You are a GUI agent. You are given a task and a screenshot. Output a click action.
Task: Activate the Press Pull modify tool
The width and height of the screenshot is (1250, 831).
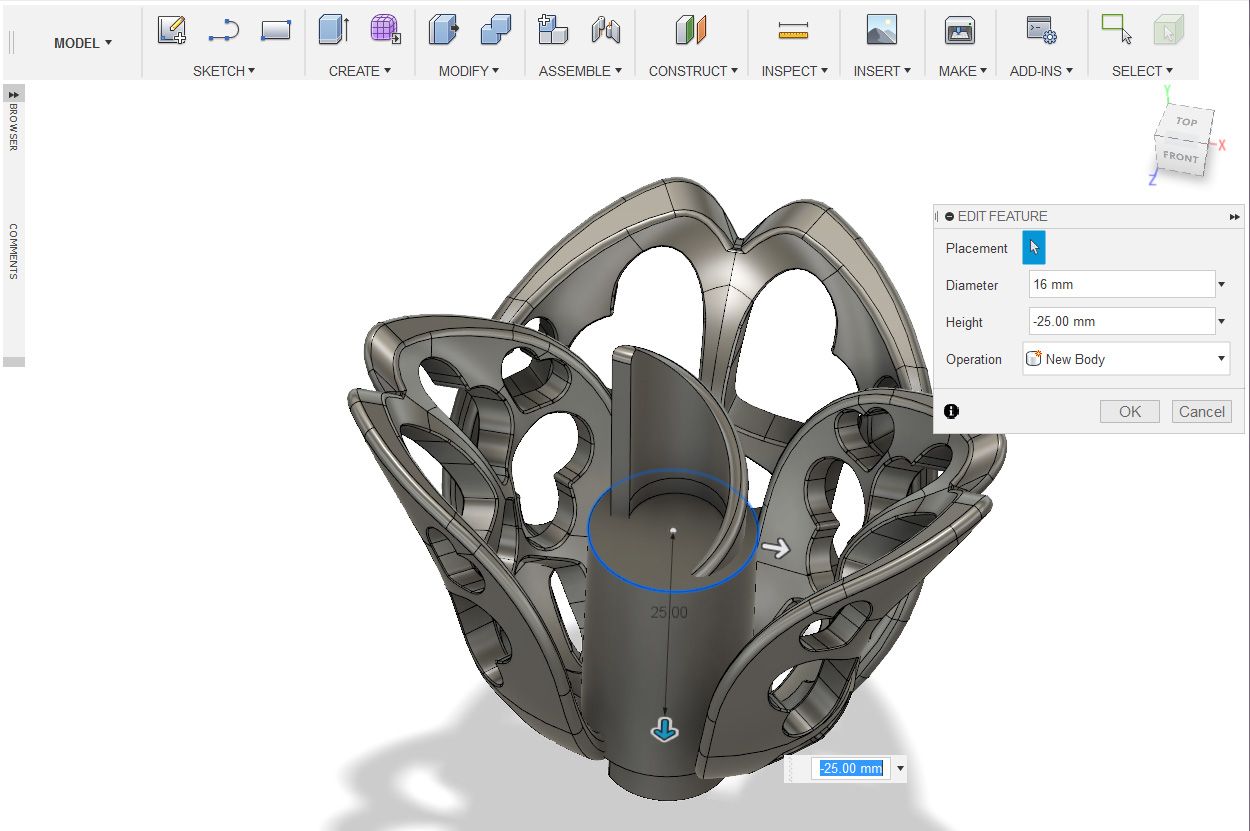click(442, 30)
